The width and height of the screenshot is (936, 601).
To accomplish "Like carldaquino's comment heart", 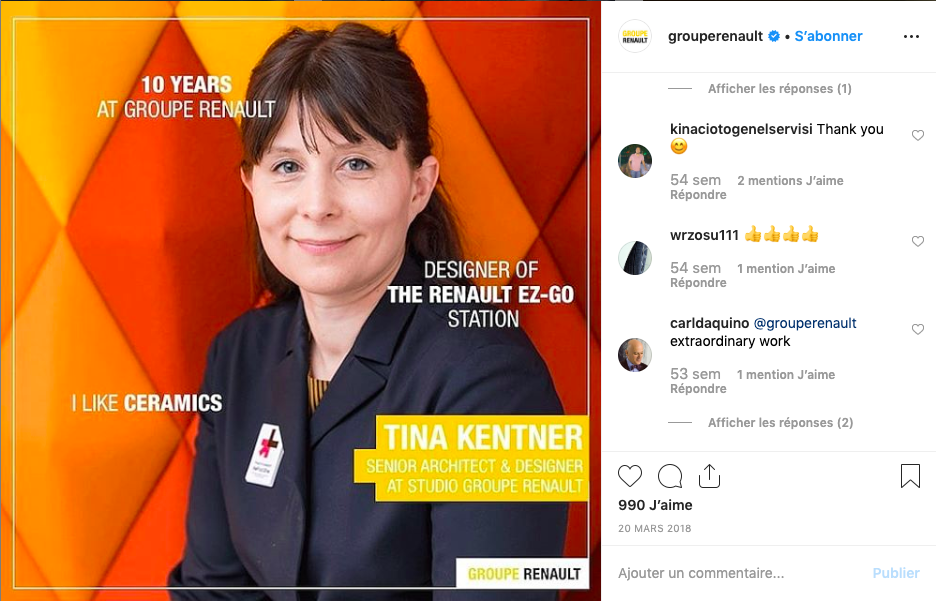I will tap(918, 329).
